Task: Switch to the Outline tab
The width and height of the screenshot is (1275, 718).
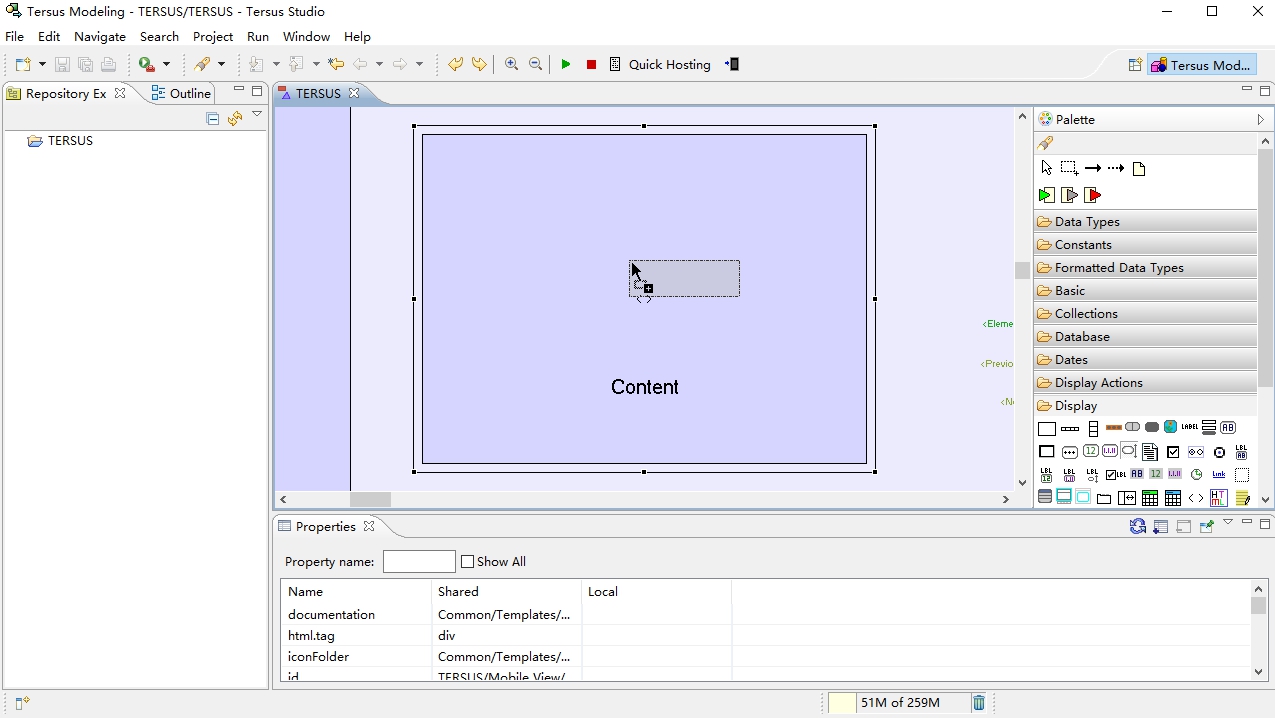Action: point(181,93)
